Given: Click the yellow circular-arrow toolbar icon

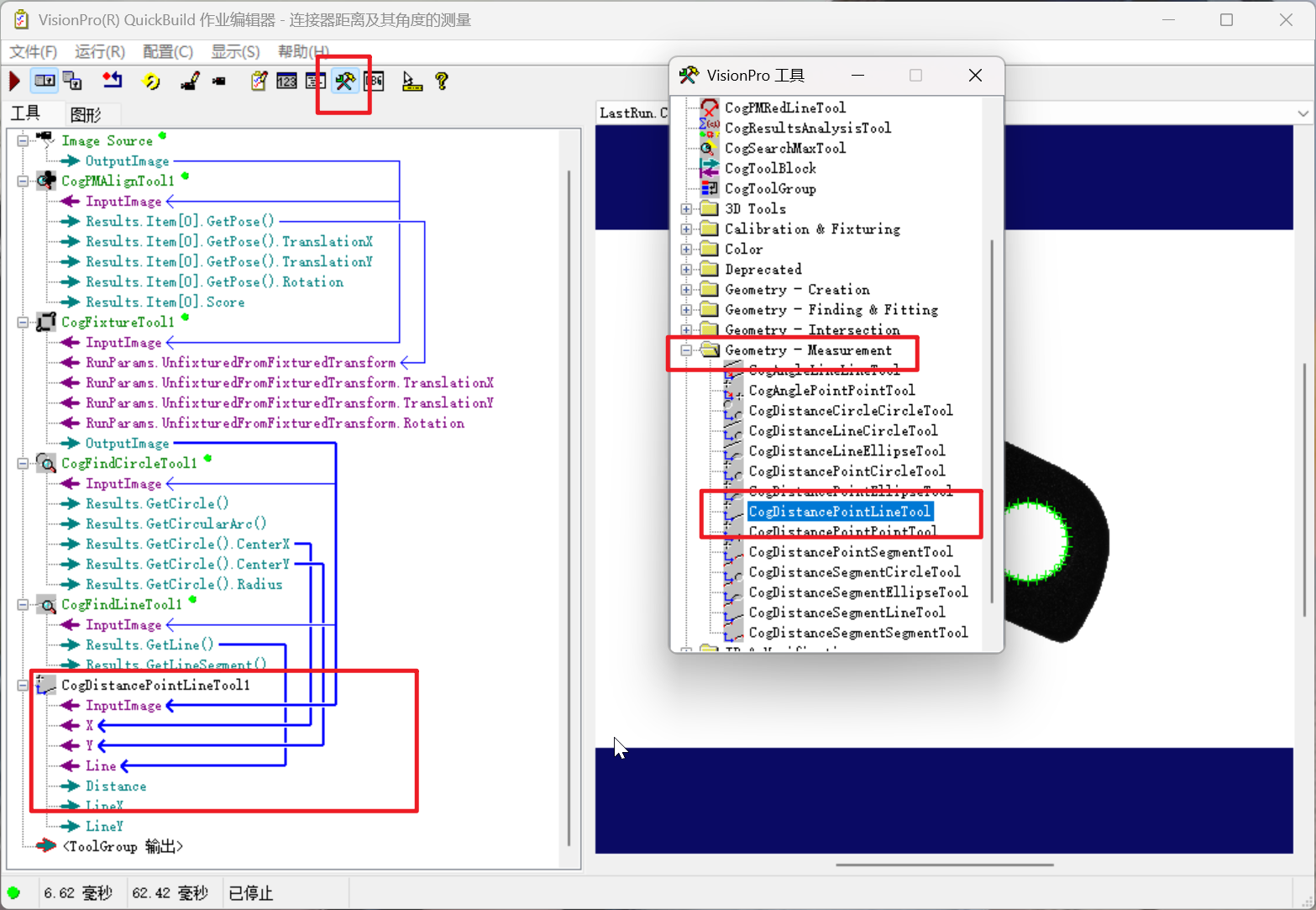Looking at the screenshot, I should [x=151, y=81].
